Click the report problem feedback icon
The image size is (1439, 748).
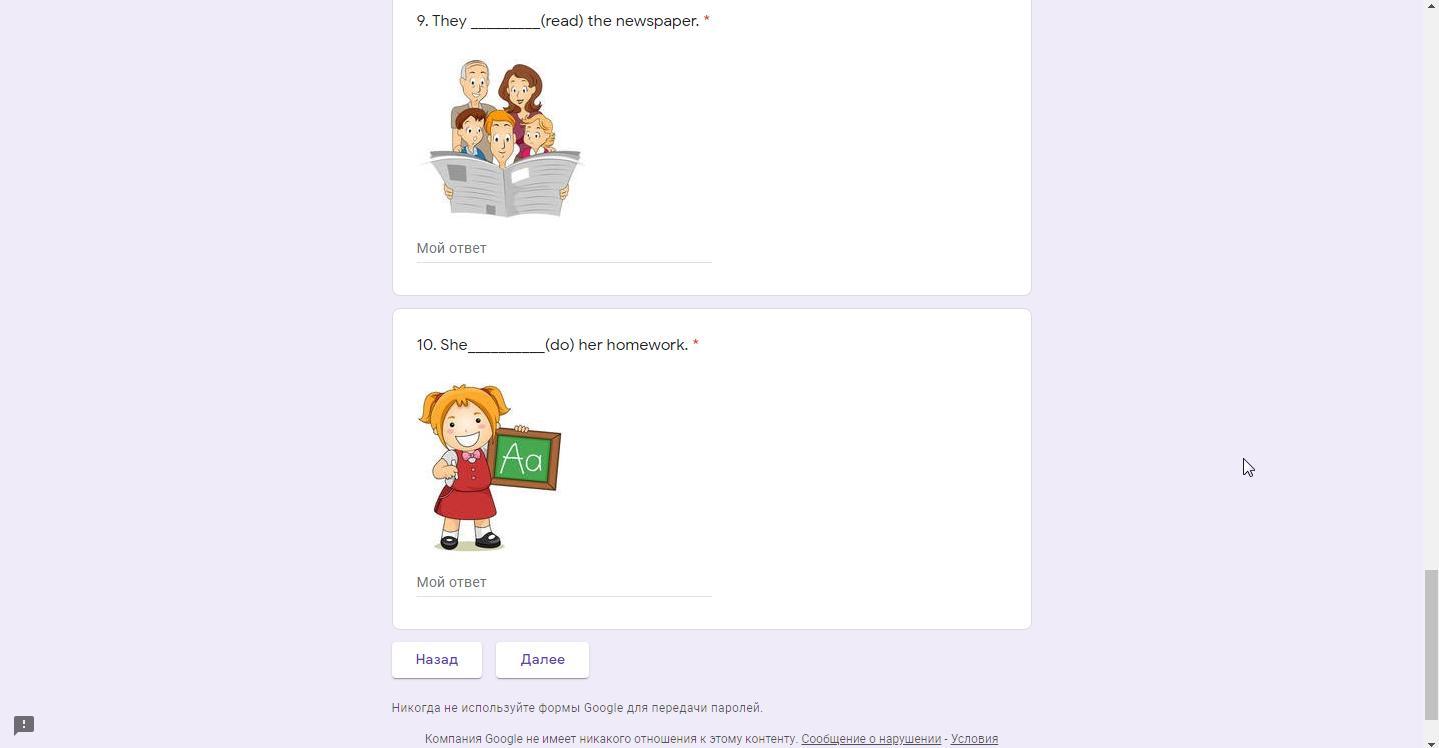pyautogui.click(x=24, y=725)
